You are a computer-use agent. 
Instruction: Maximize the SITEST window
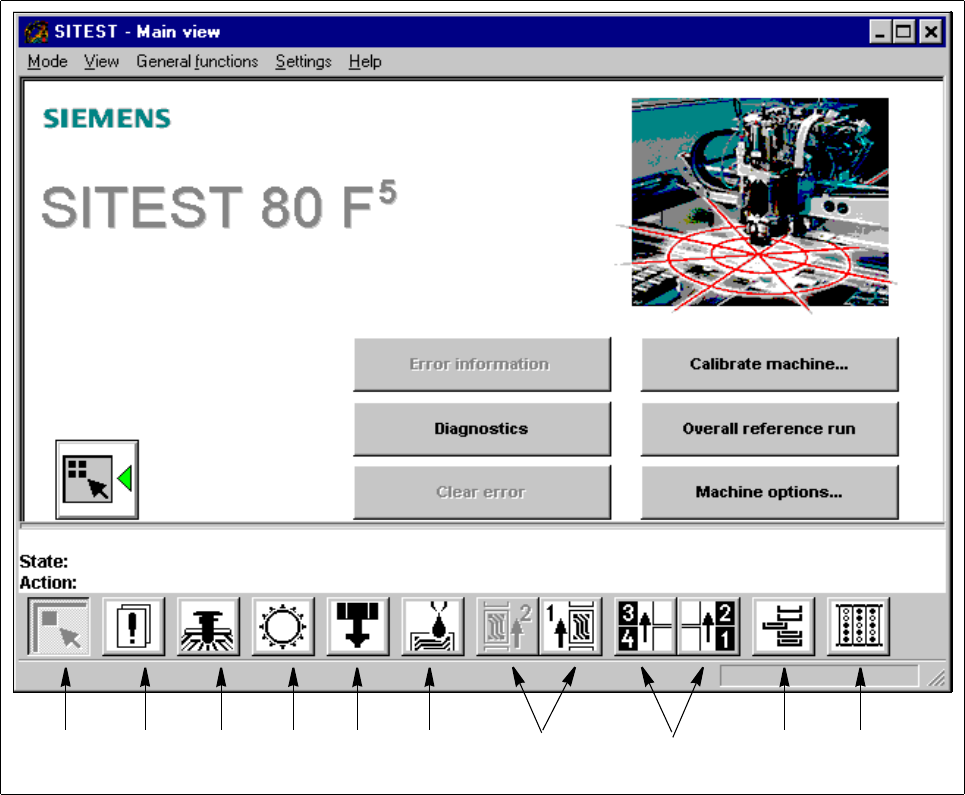[x=905, y=32]
